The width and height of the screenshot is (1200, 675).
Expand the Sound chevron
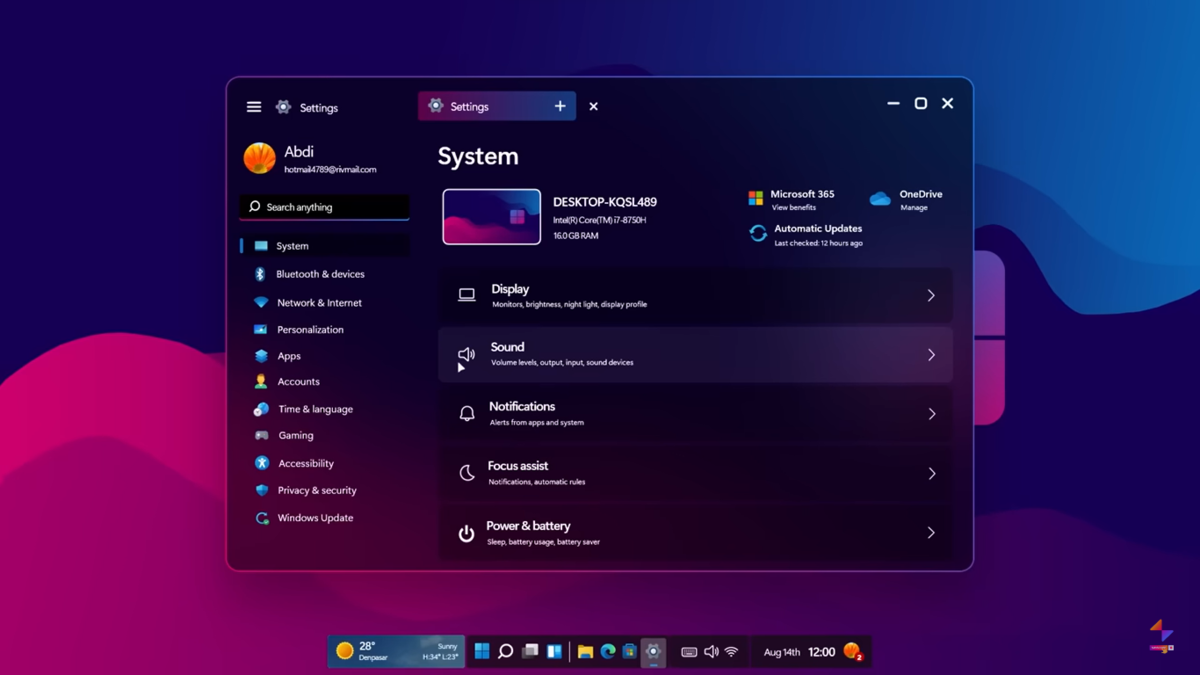[931, 355]
